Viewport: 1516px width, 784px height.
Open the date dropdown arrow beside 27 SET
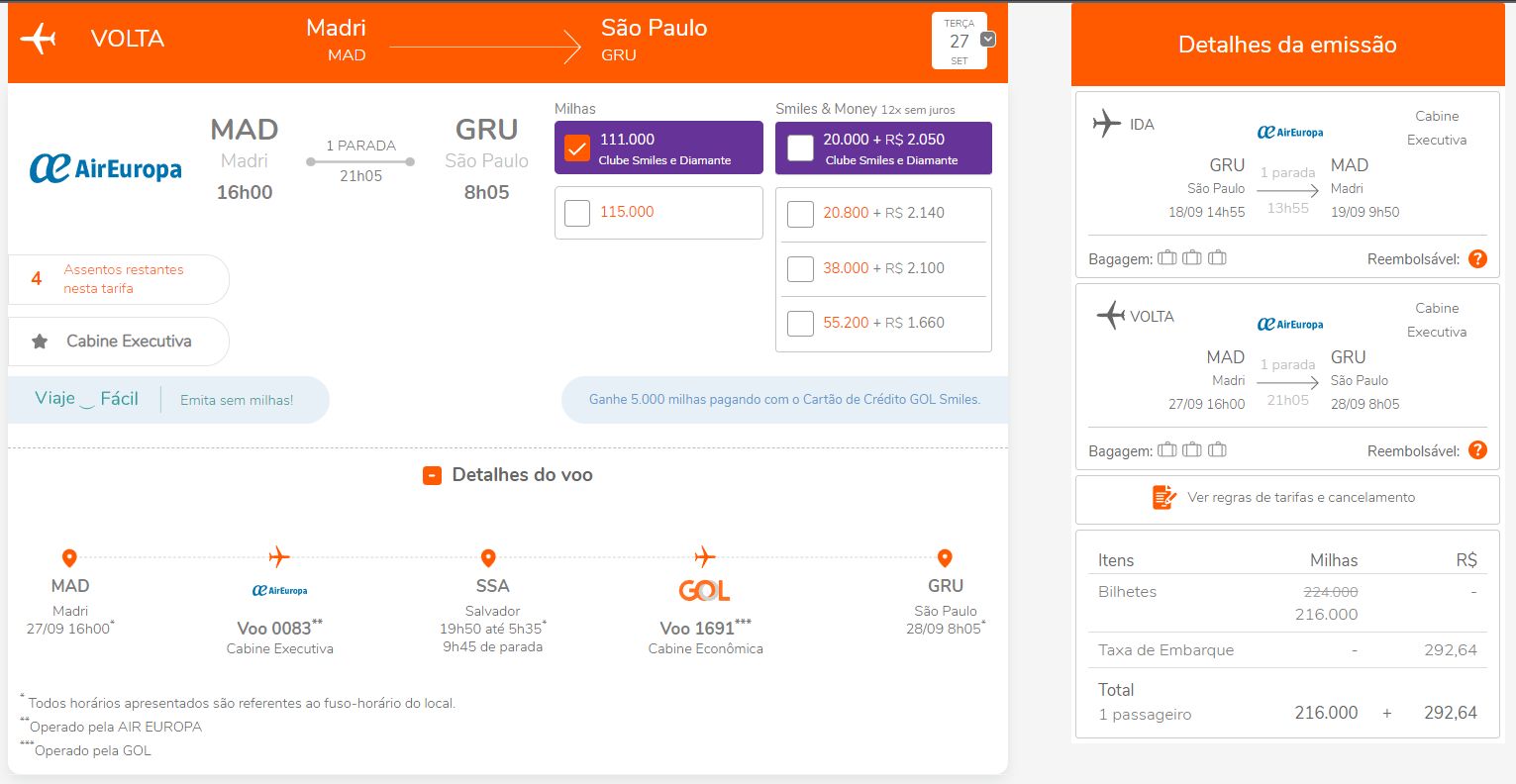(x=987, y=40)
